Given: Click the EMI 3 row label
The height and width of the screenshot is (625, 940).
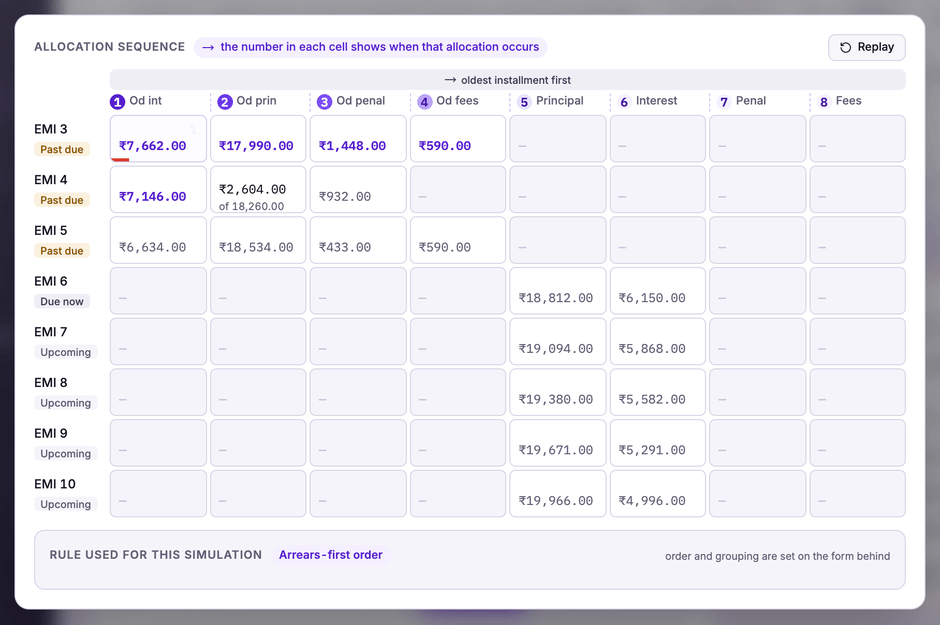Looking at the screenshot, I should (x=51, y=129).
